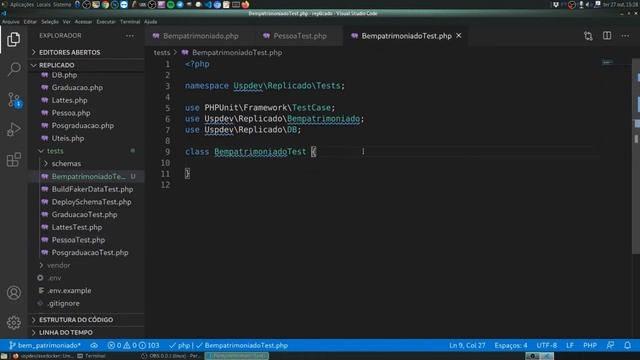The height and width of the screenshot is (360, 640).
Task: Collapse the tests folder
Action: [x=86, y=151]
